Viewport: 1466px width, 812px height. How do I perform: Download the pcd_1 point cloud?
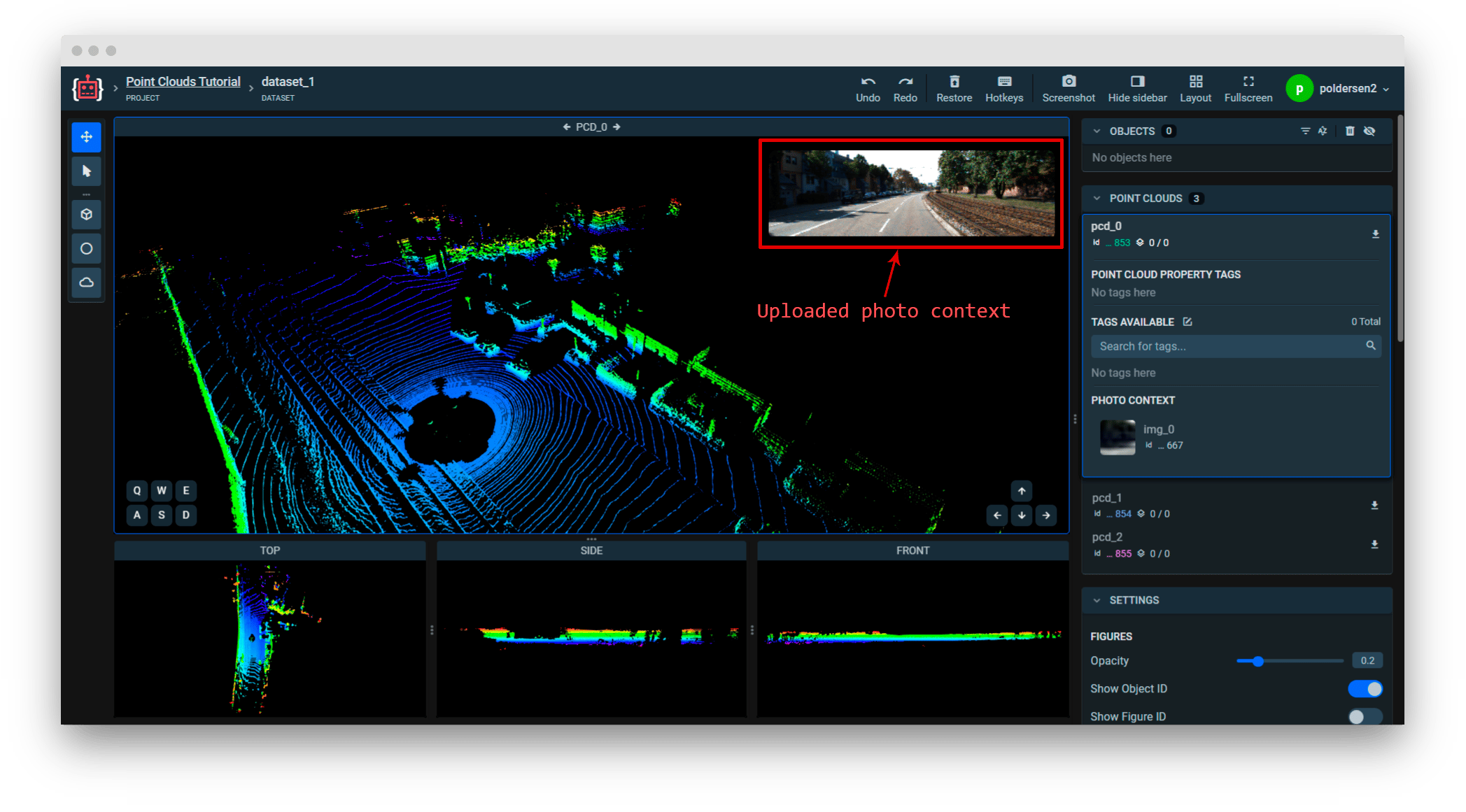coord(1374,505)
